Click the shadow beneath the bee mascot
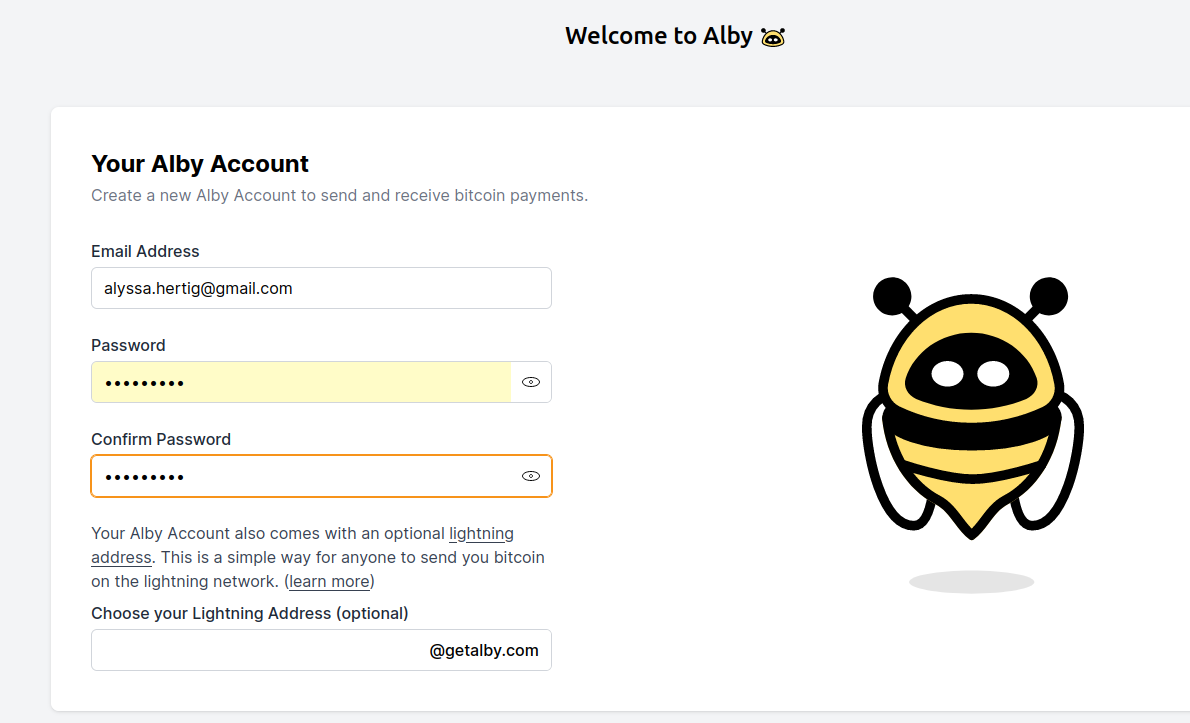The width and height of the screenshot is (1190, 723). pos(971,580)
